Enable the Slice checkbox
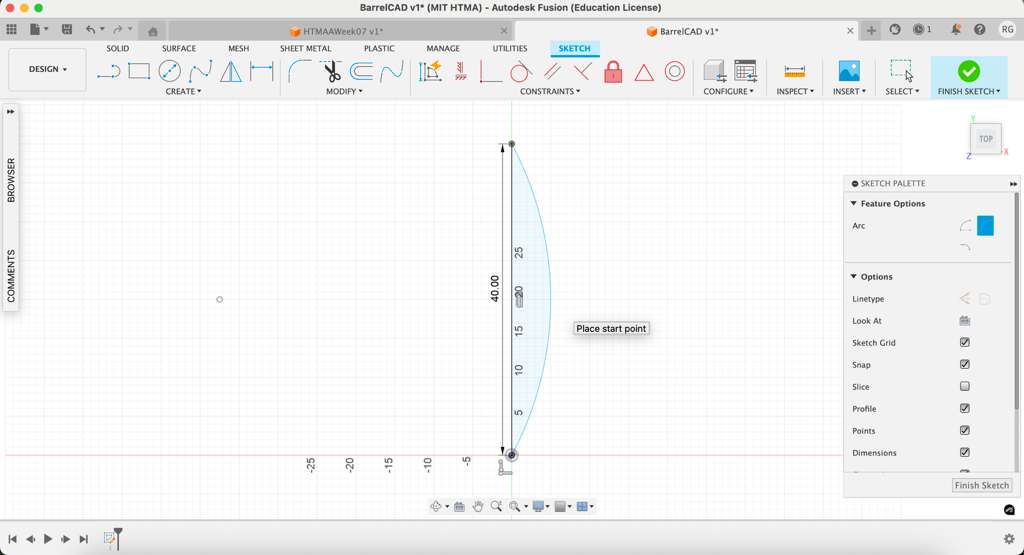Image resolution: width=1024 pixels, height=555 pixels. pyautogui.click(x=964, y=387)
